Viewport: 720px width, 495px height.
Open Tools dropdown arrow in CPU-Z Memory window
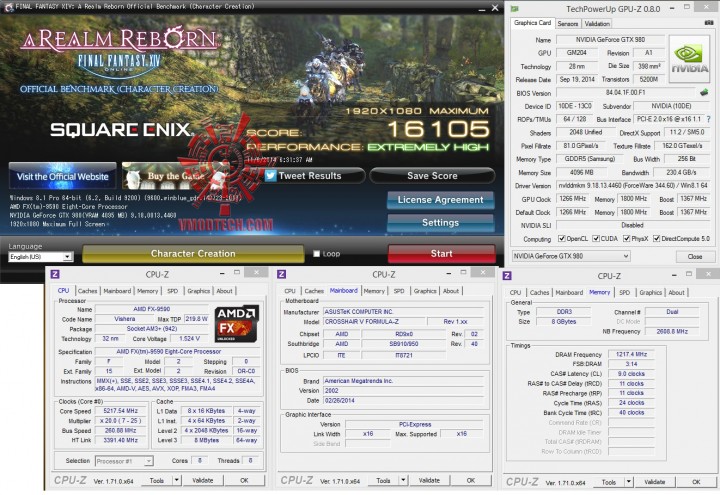pos(628,482)
